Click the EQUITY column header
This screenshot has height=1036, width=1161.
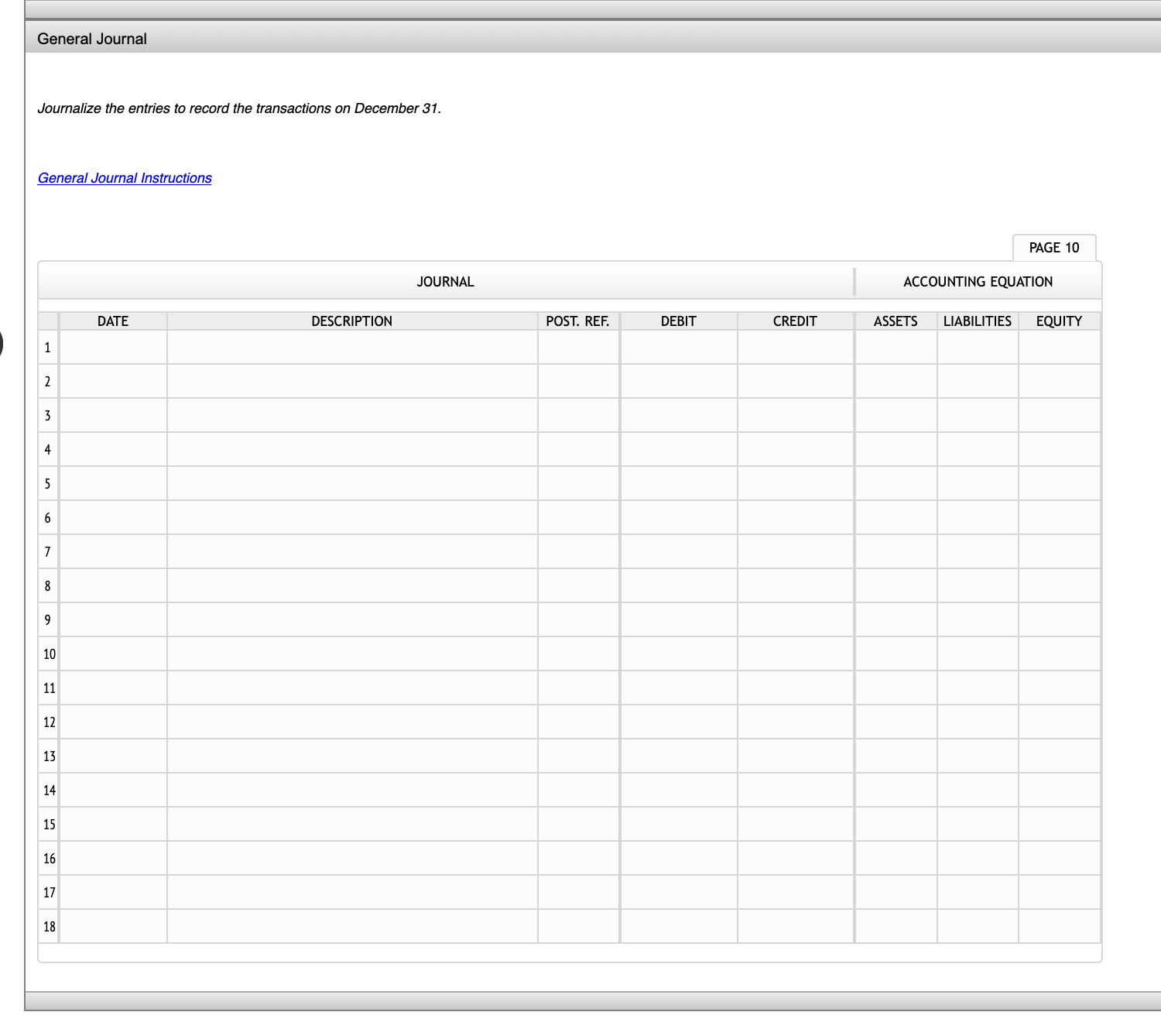pyautogui.click(x=1059, y=321)
